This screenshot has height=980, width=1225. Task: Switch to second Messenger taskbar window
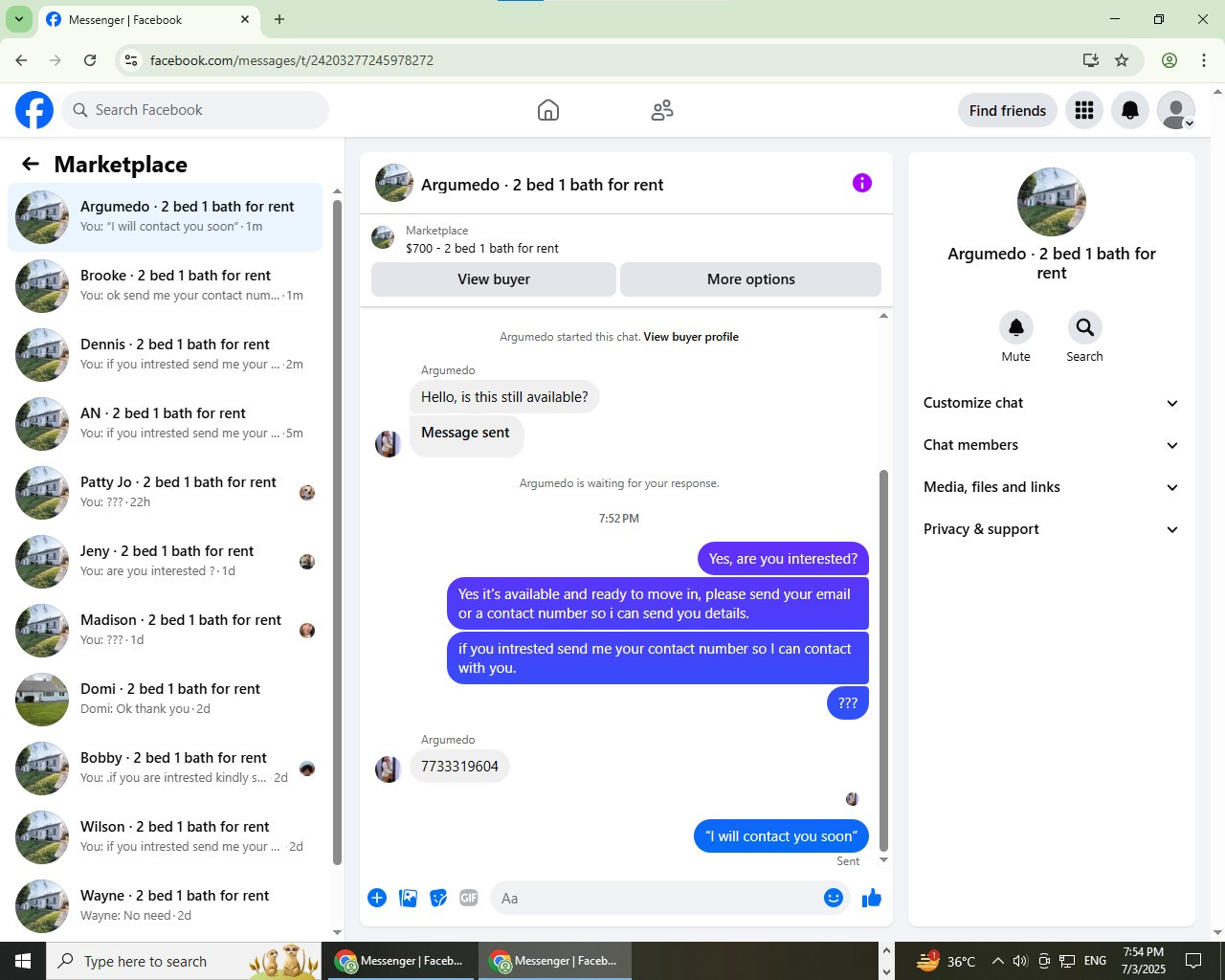click(x=554, y=961)
